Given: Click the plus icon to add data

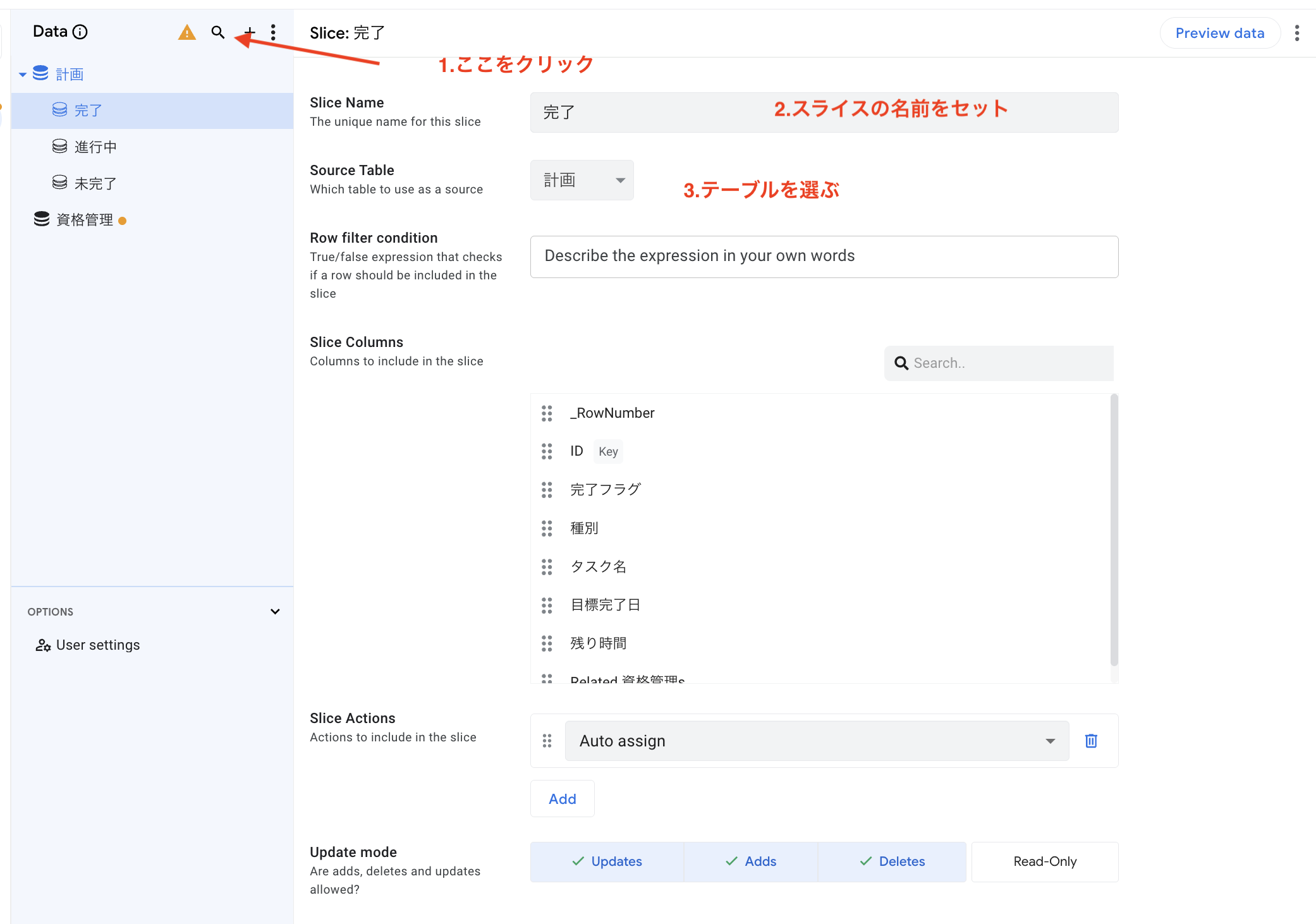Looking at the screenshot, I should pos(250,32).
